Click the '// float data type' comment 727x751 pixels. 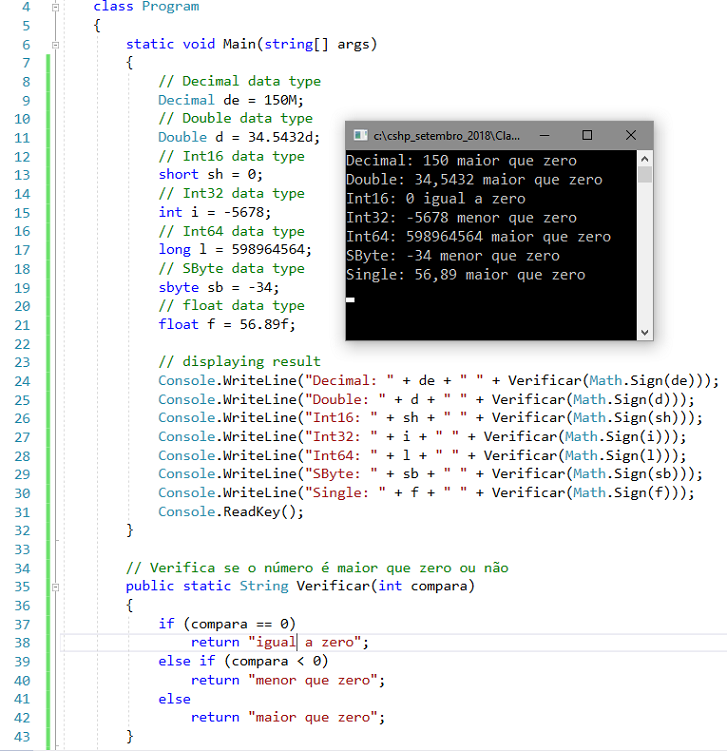231,306
